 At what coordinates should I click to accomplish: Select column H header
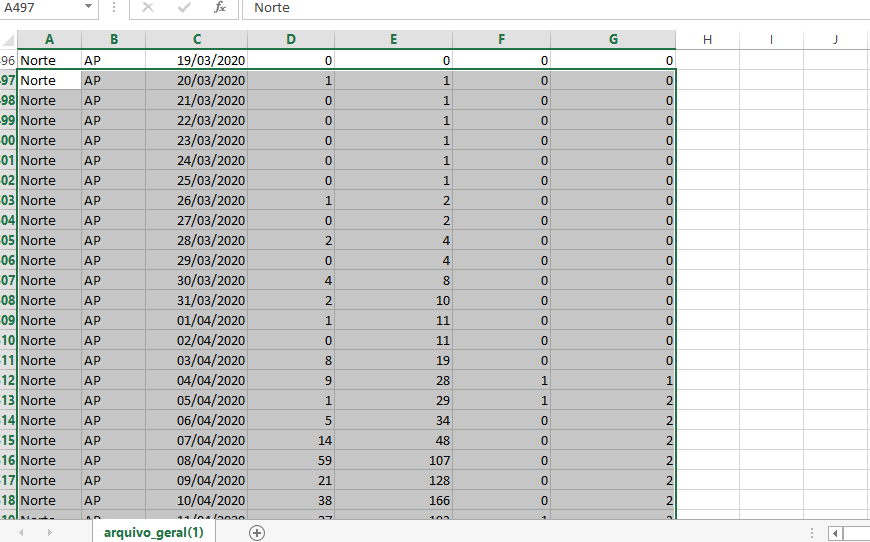pyautogui.click(x=707, y=40)
